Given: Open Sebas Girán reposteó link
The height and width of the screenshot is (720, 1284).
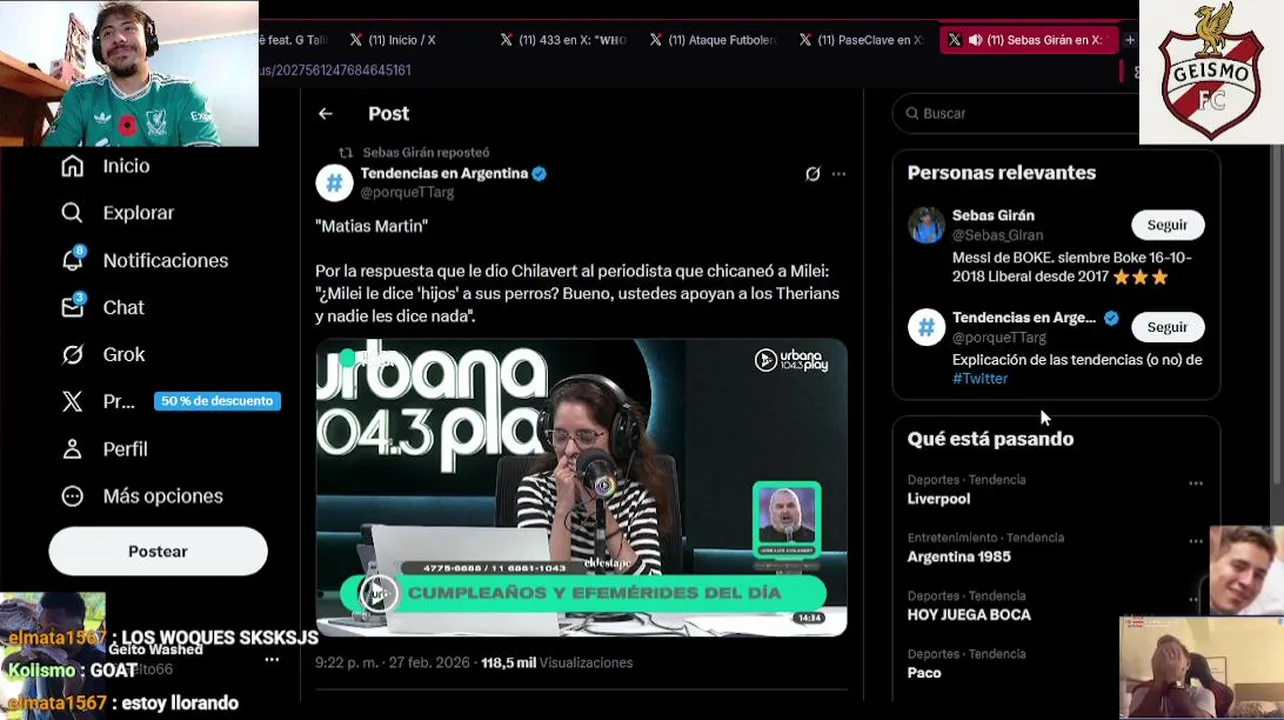Looking at the screenshot, I should pyautogui.click(x=426, y=153).
